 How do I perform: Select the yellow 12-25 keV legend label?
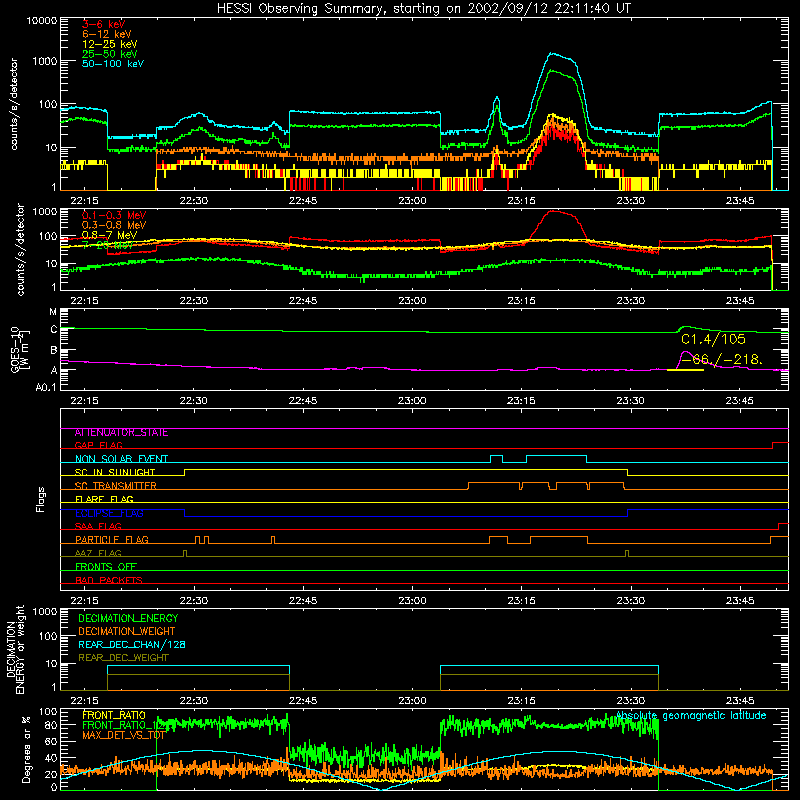pos(110,44)
